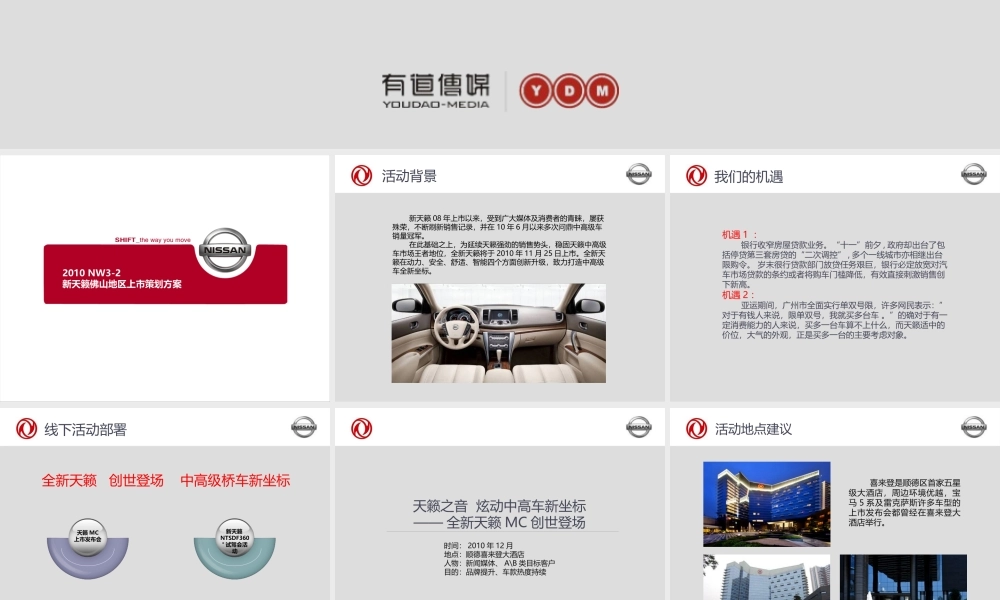The image size is (1000, 600).
Task: Click the Dongfeng logo beside 我们的机遇
Action: [x=696, y=175]
